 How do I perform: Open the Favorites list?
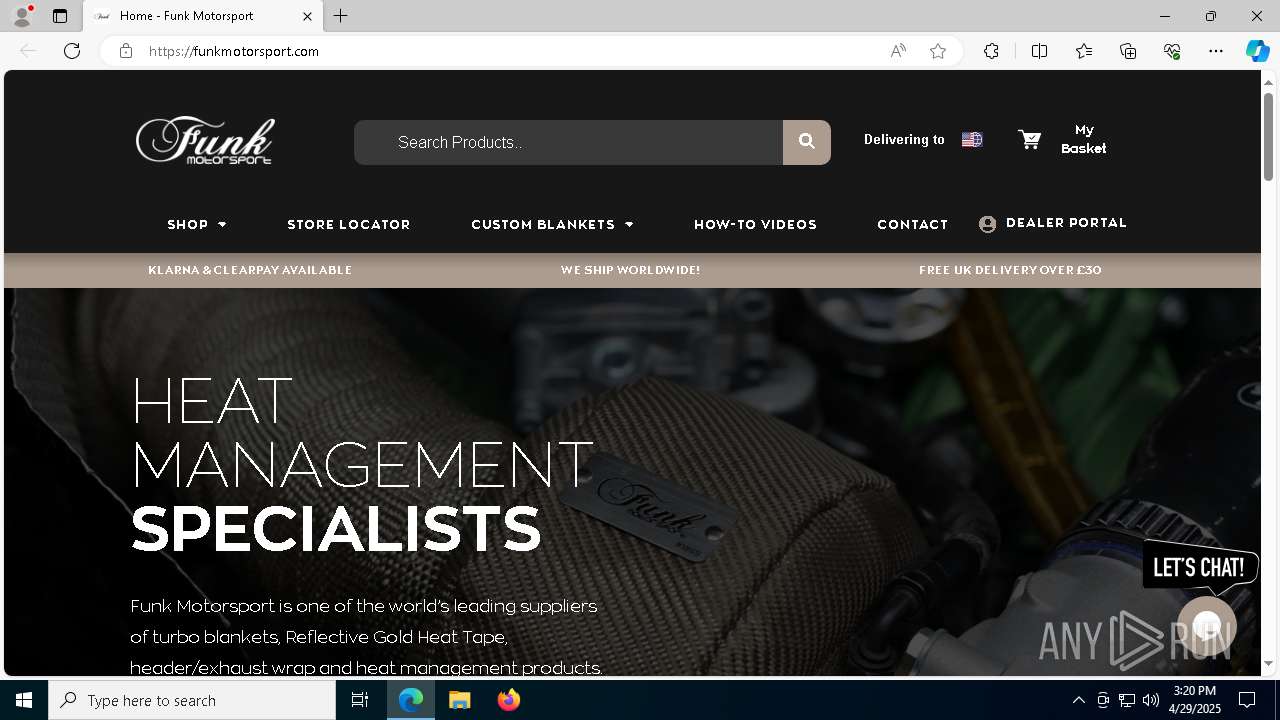point(1084,51)
